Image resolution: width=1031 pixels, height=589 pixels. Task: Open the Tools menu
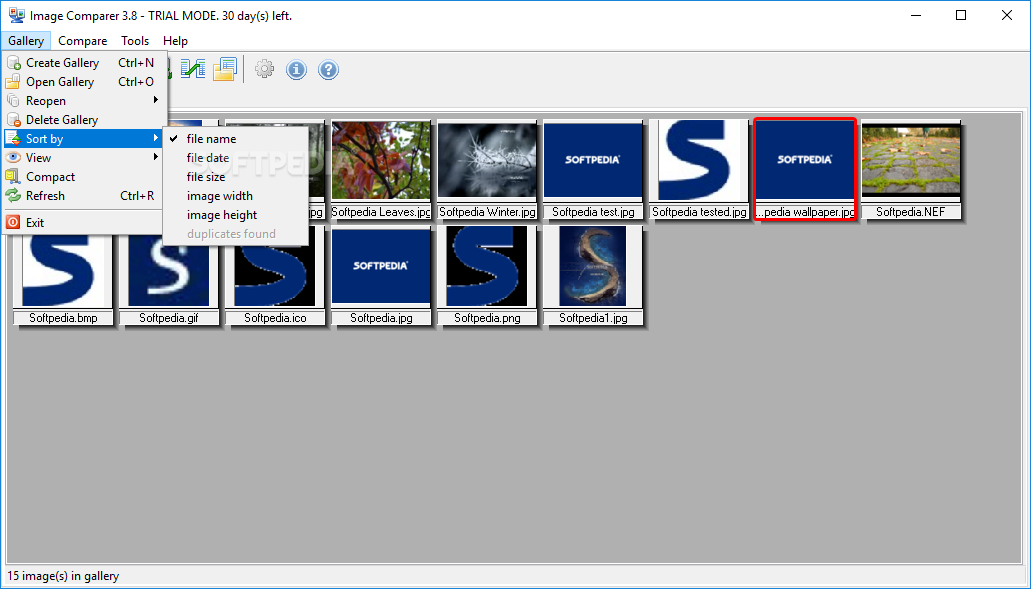click(x=135, y=41)
